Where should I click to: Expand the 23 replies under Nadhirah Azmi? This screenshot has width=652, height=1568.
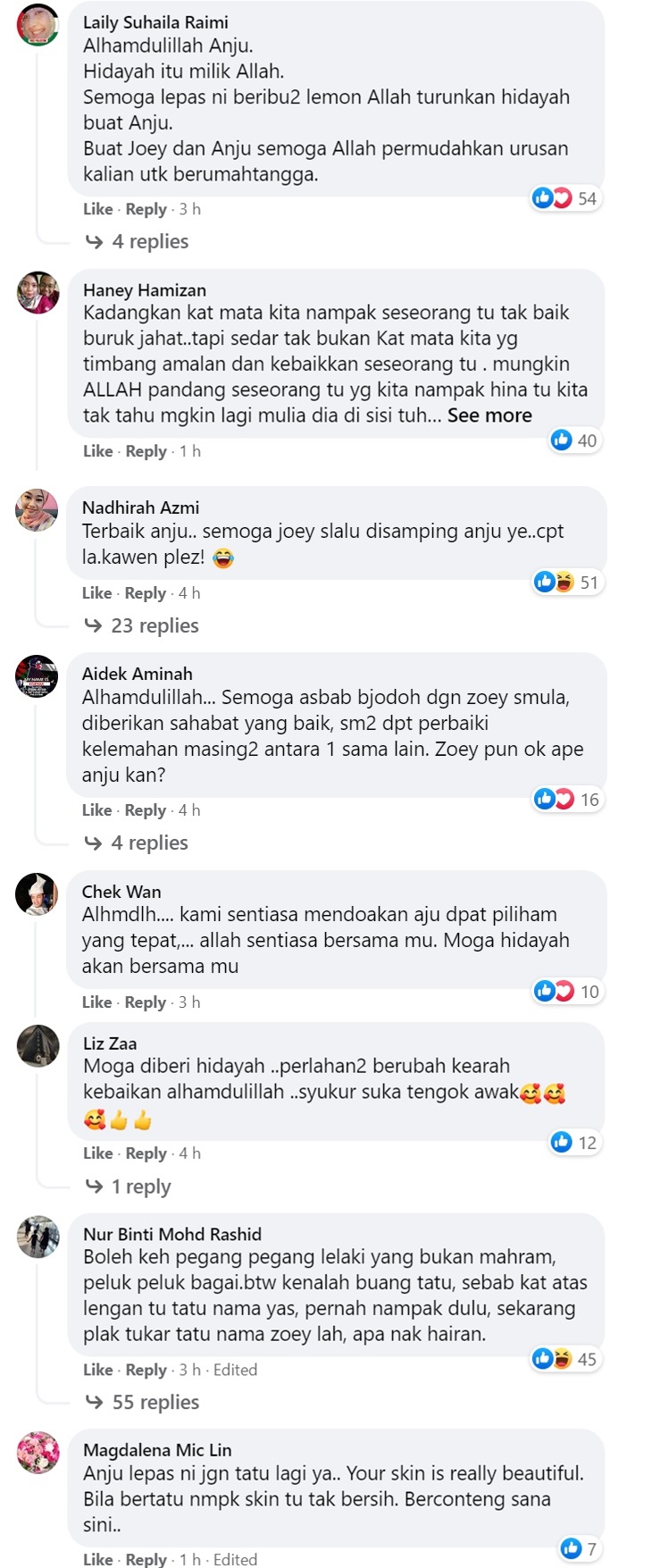pos(141,625)
